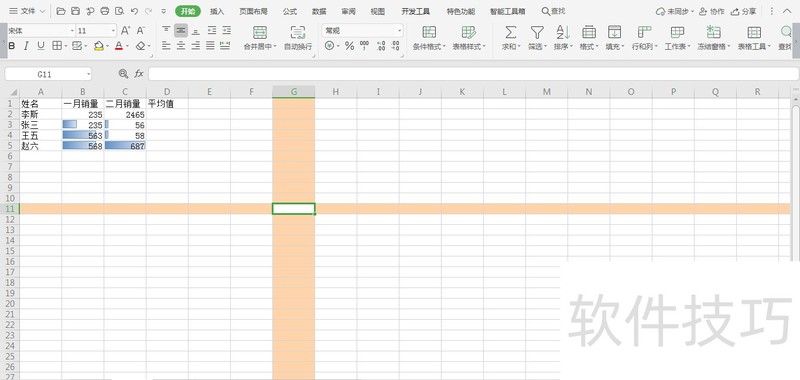Click the red font color button

(119, 46)
